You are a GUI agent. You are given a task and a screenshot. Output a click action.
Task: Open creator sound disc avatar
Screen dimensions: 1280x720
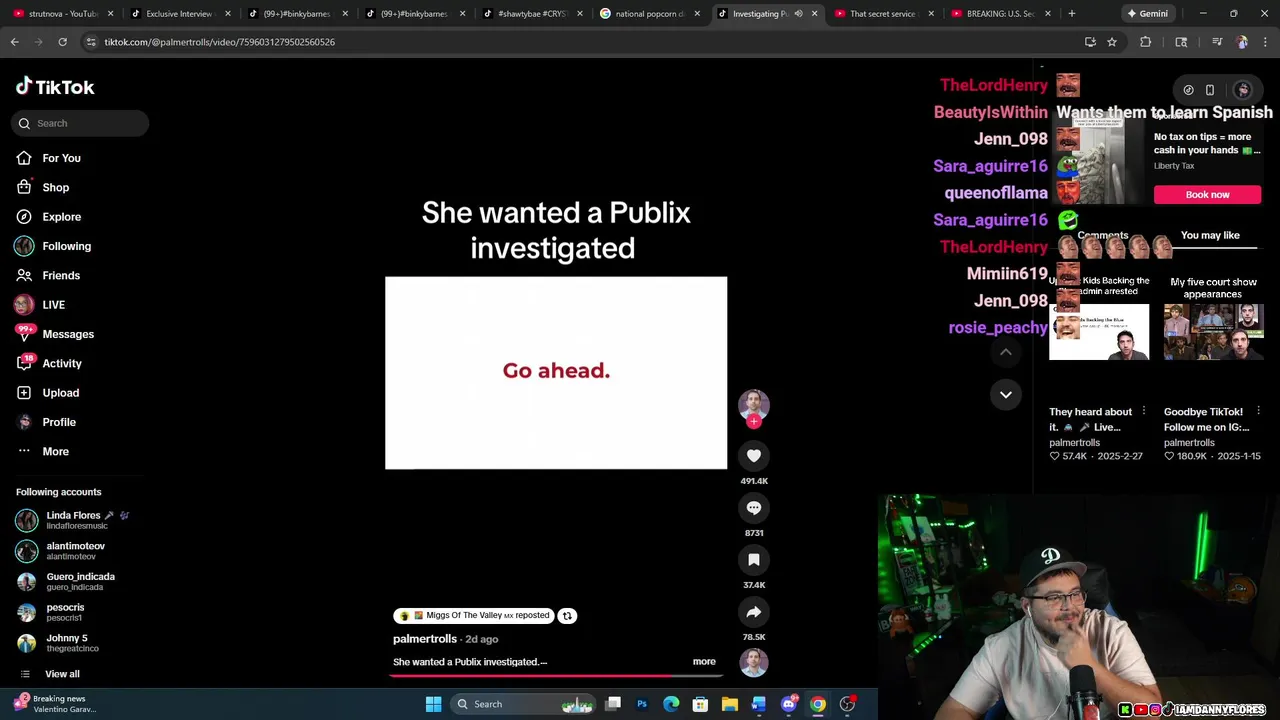754,662
